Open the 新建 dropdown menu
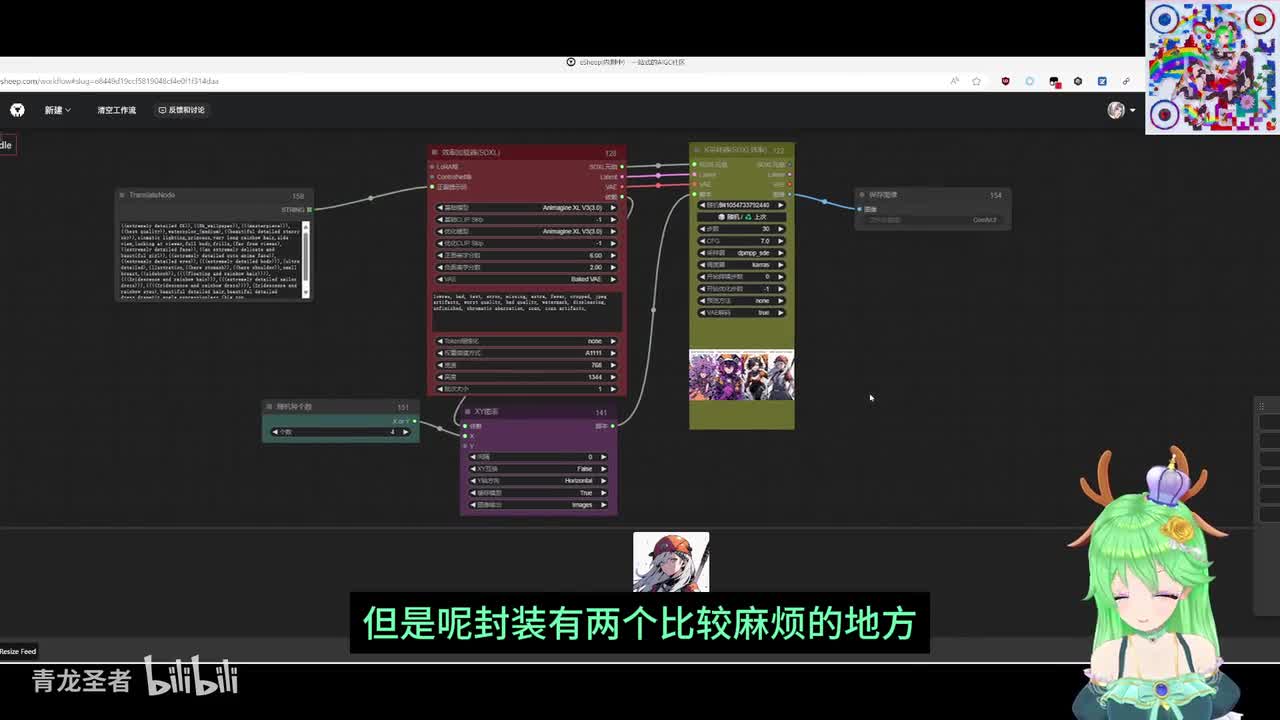The height and width of the screenshot is (720, 1280). [x=57, y=110]
